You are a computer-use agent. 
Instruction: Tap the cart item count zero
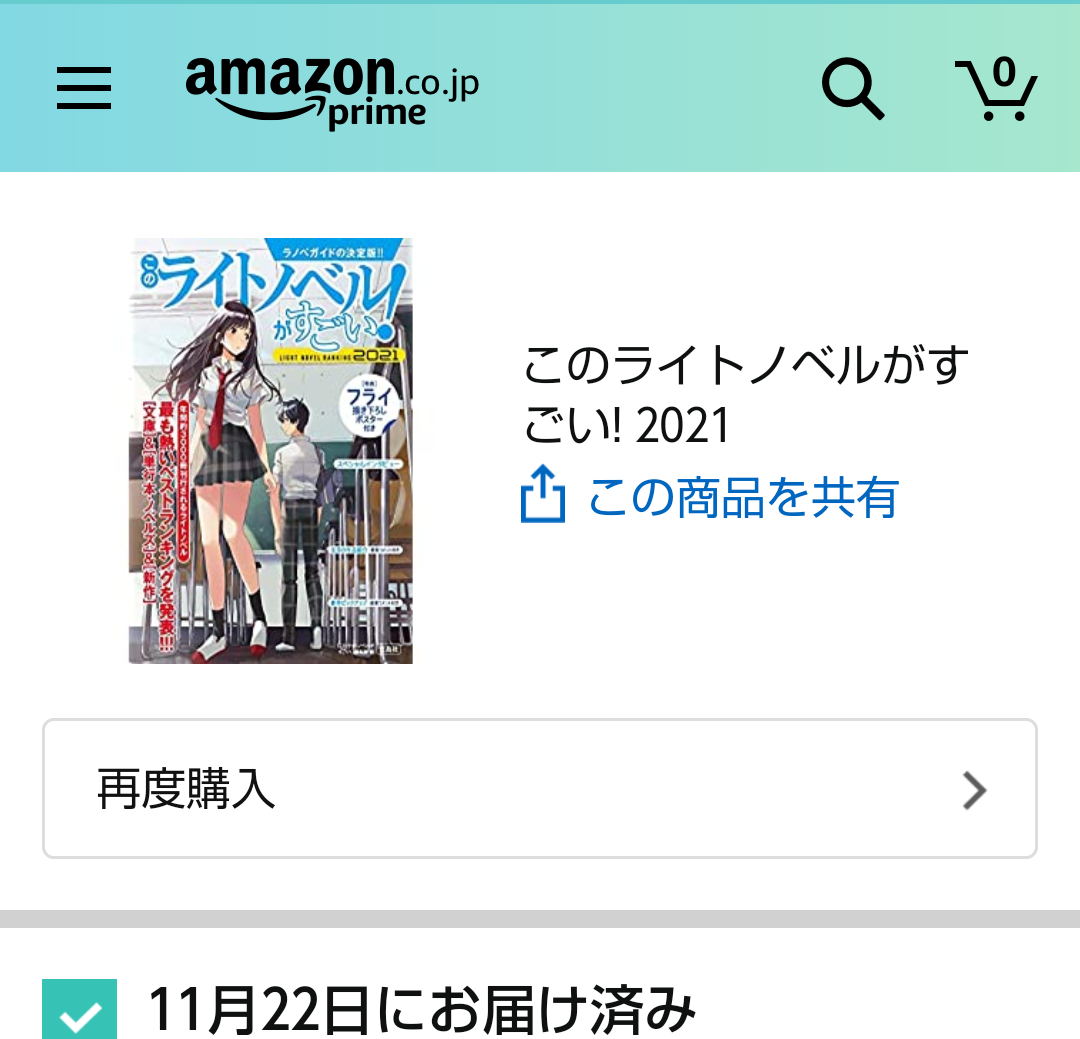coord(1005,72)
